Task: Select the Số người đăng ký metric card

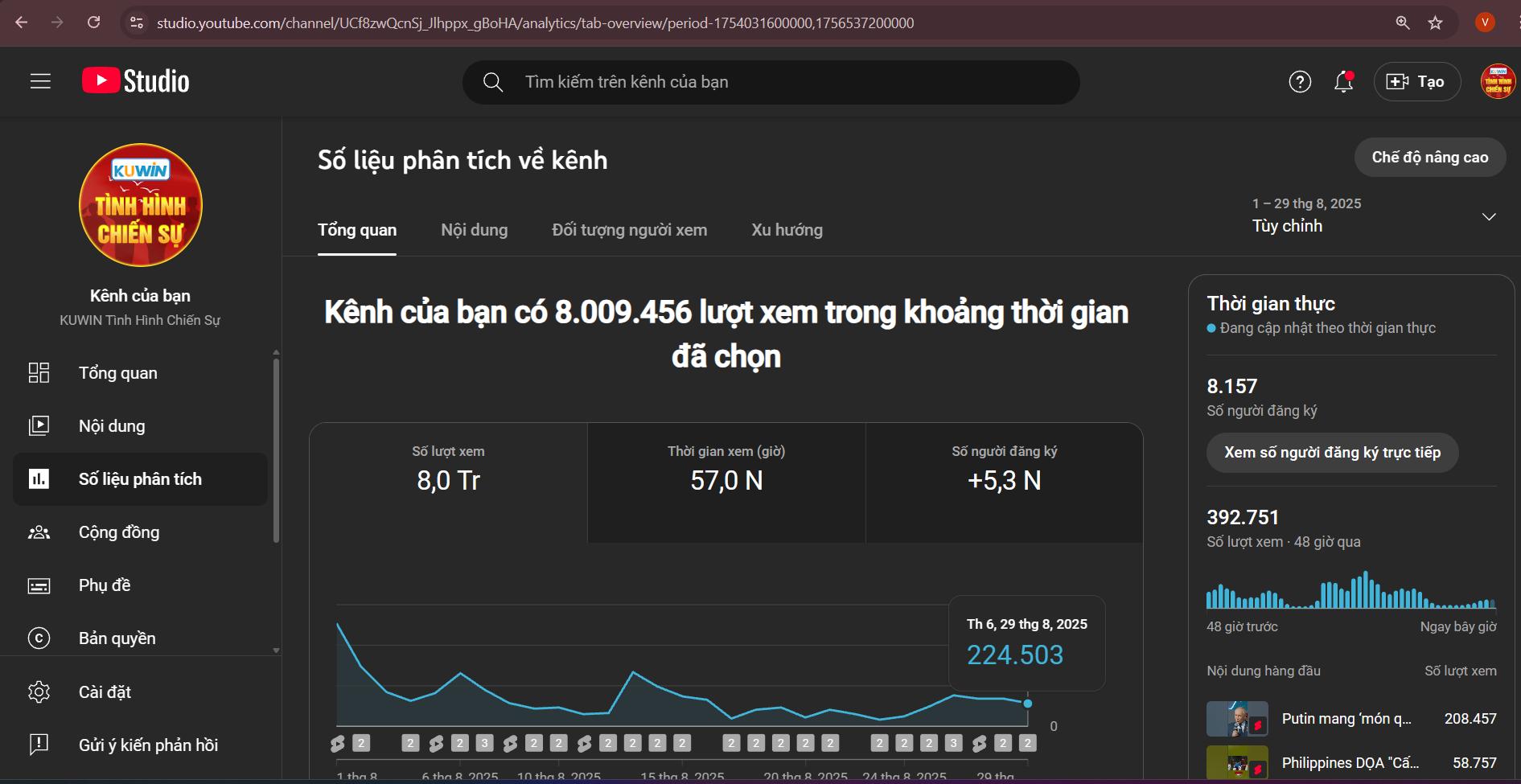Action: (1005, 482)
